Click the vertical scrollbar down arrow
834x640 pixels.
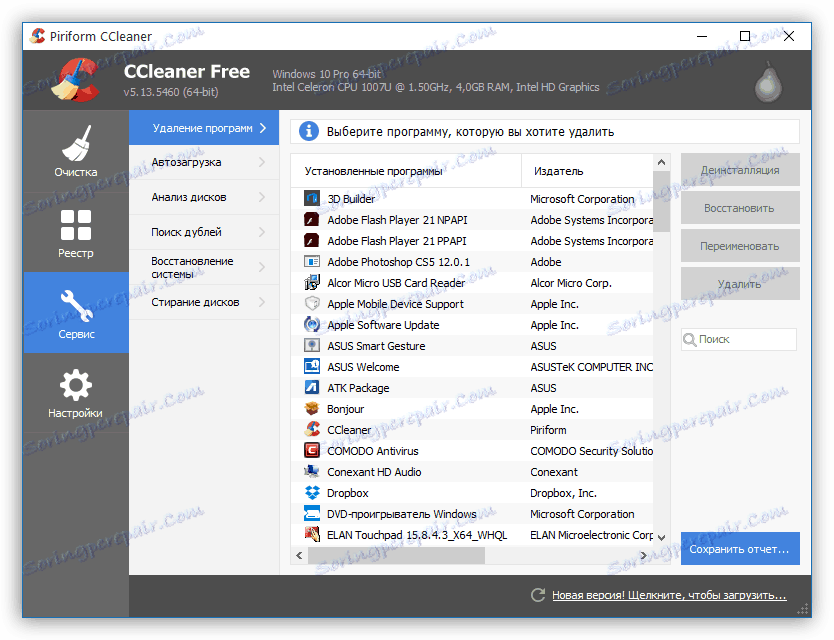coord(661,538)
